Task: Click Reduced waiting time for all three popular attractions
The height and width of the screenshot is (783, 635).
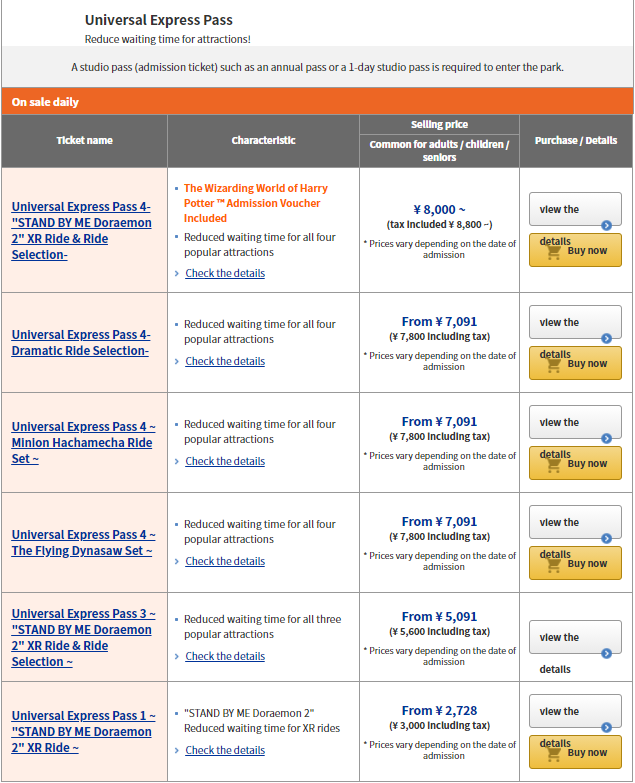Action: pyautogui.click(x=263, y=627)
